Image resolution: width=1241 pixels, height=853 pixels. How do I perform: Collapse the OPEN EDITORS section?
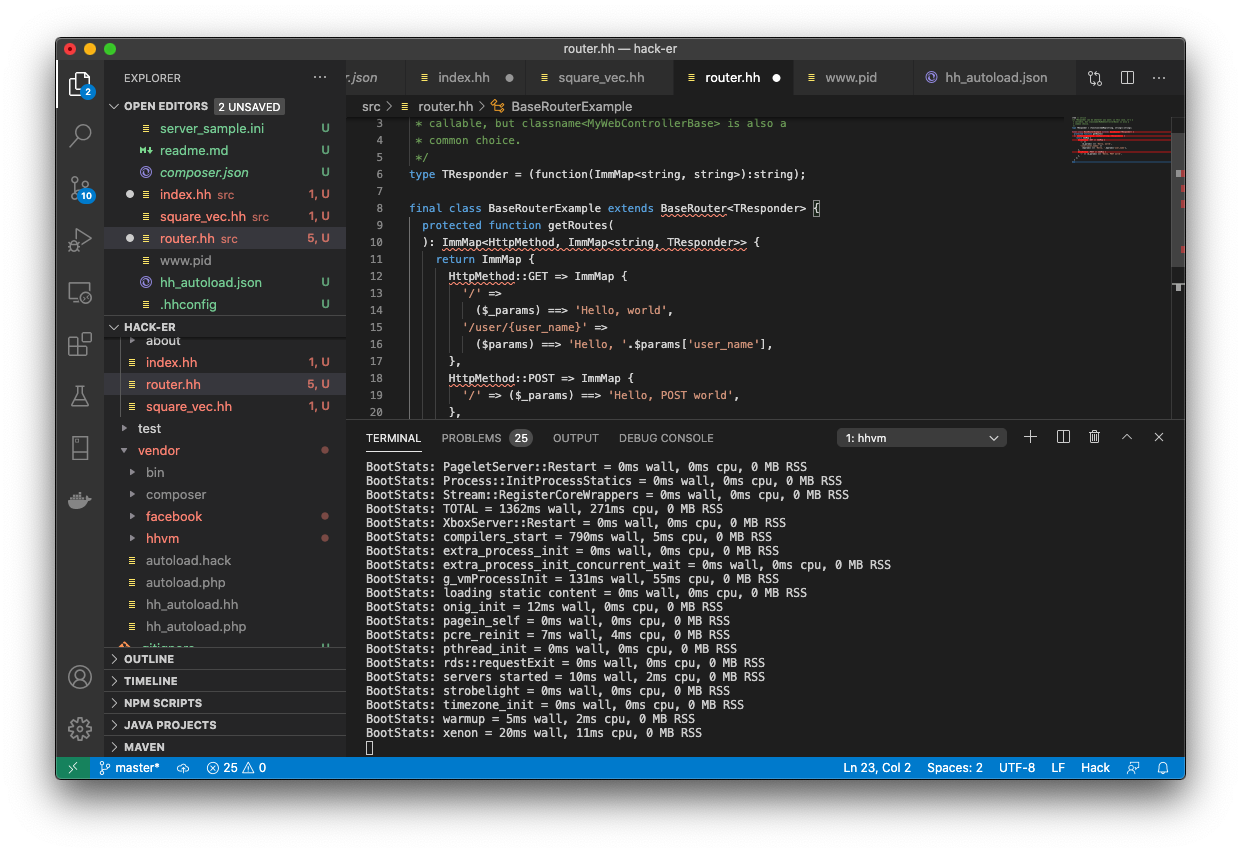click(166, 106)
